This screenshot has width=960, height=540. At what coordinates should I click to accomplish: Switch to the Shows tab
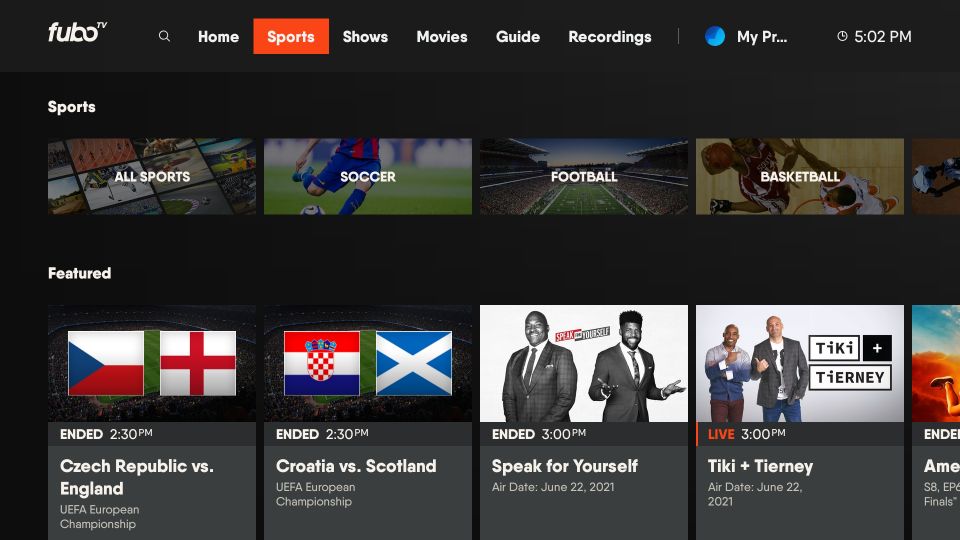click(x=365, y=37)
